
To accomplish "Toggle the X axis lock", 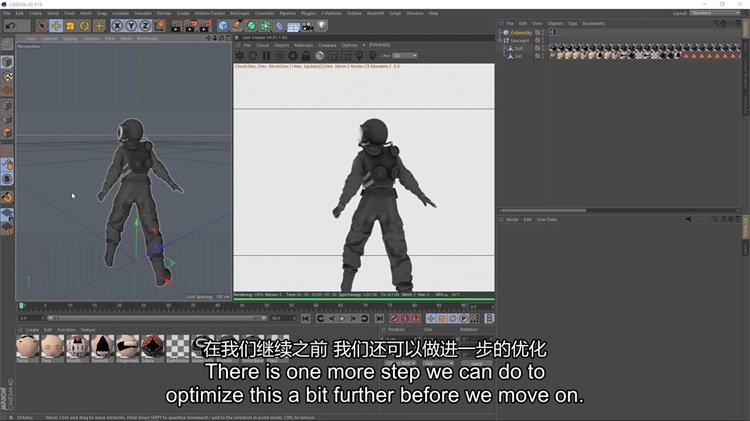I will (117, 25).
